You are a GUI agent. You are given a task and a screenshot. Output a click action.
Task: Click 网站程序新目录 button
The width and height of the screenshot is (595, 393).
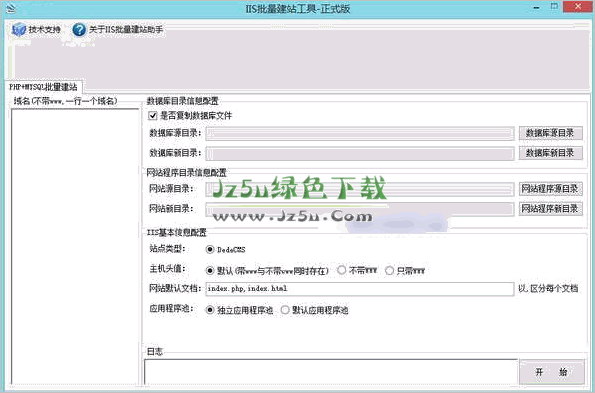(x=551, y=209)
